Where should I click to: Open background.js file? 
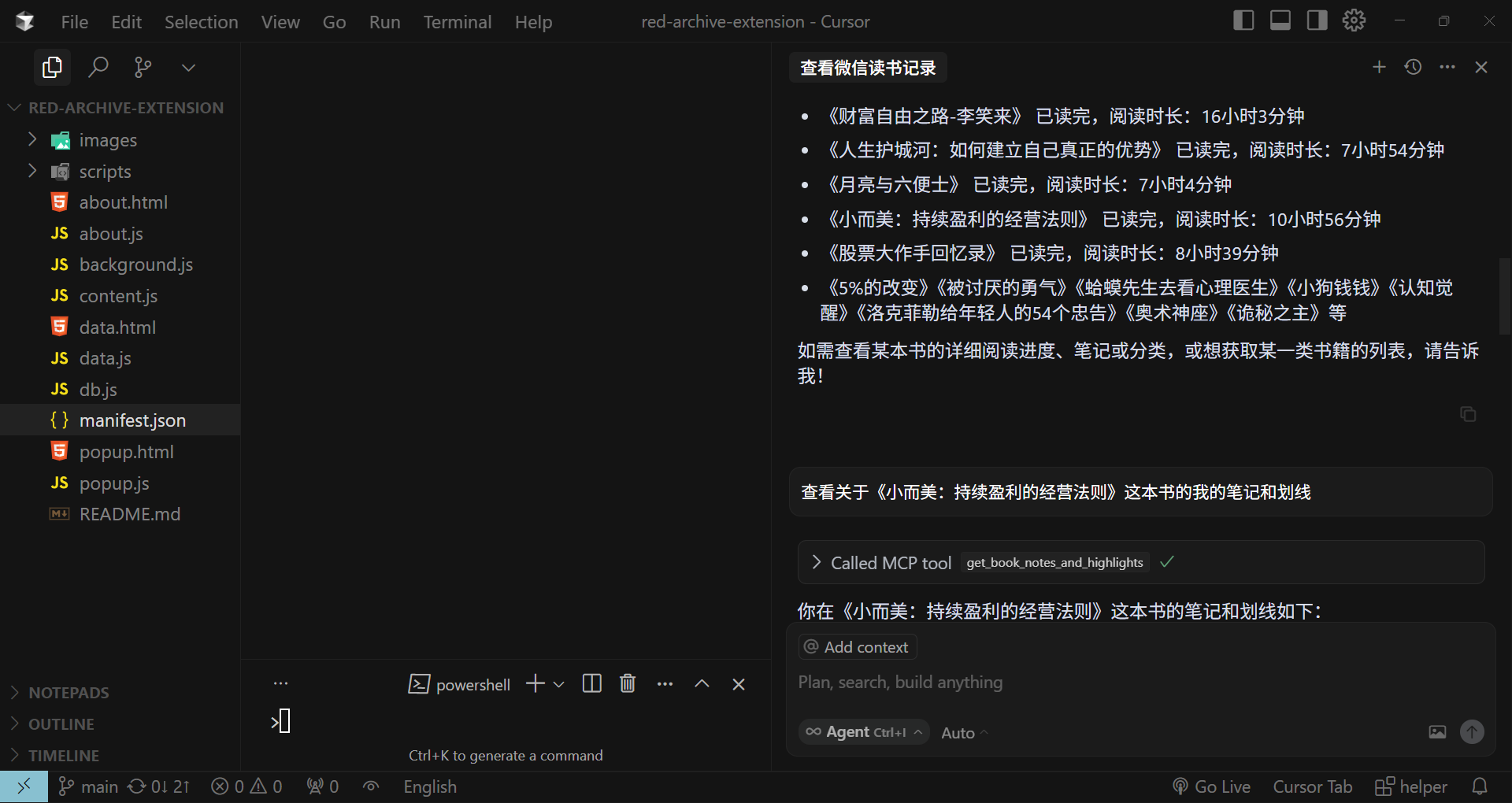click(120, 265)
